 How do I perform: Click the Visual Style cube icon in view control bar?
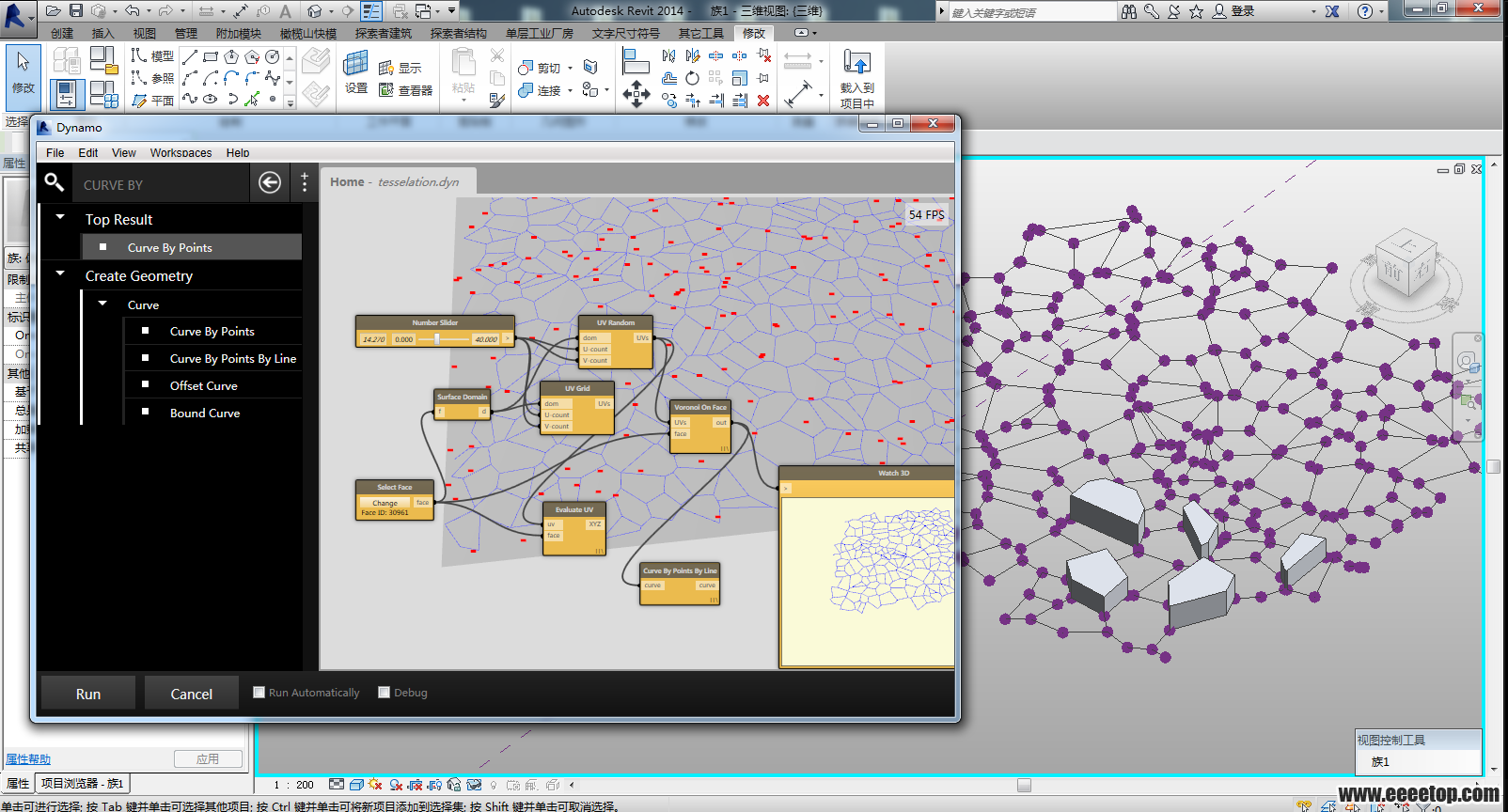point(356,785)
